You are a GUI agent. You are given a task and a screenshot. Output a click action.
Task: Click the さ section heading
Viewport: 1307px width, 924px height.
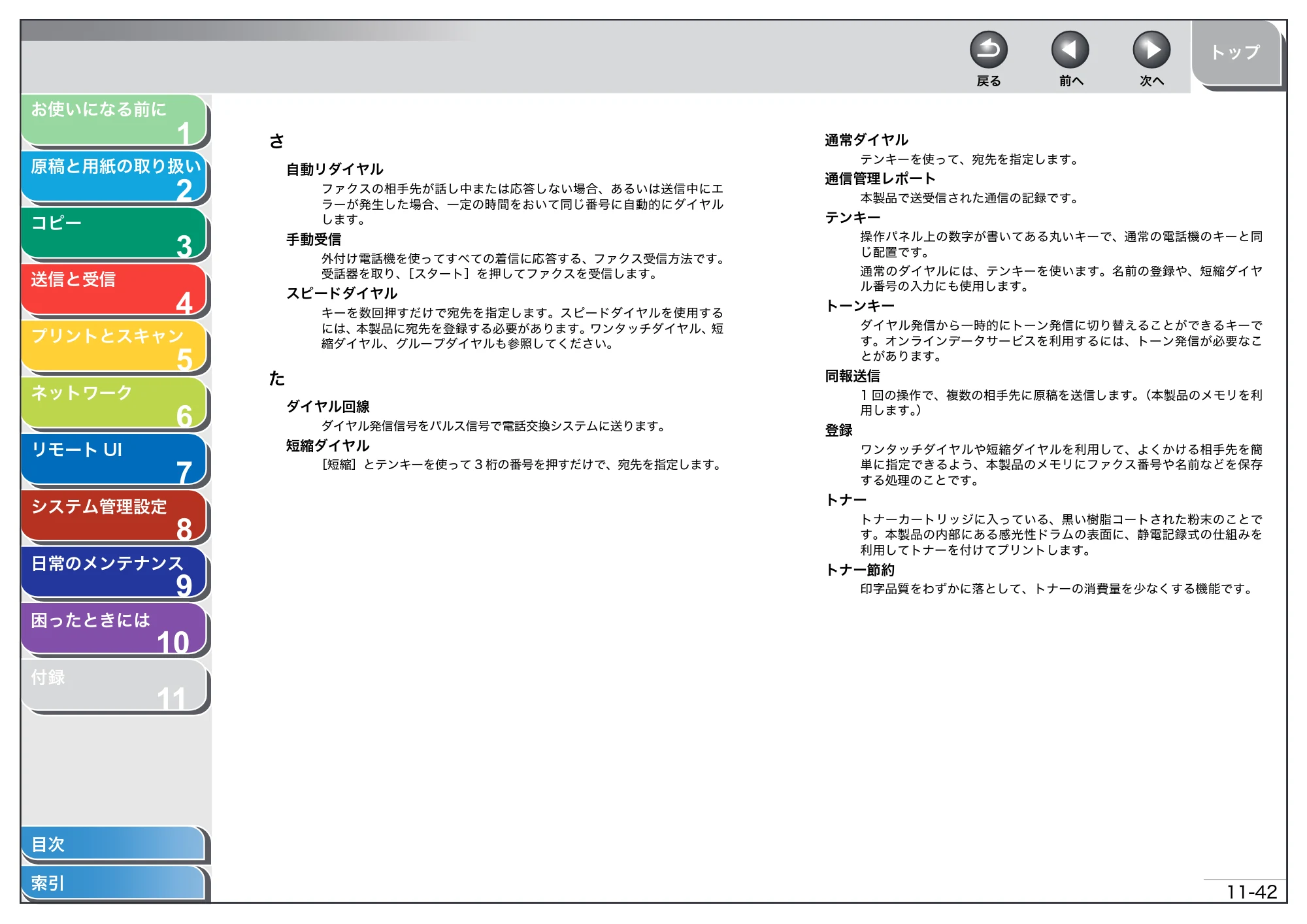click(276, 141)
